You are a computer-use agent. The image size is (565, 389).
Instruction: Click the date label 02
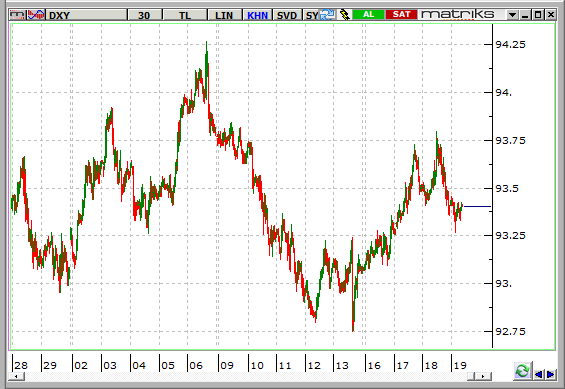click(81, 366)
